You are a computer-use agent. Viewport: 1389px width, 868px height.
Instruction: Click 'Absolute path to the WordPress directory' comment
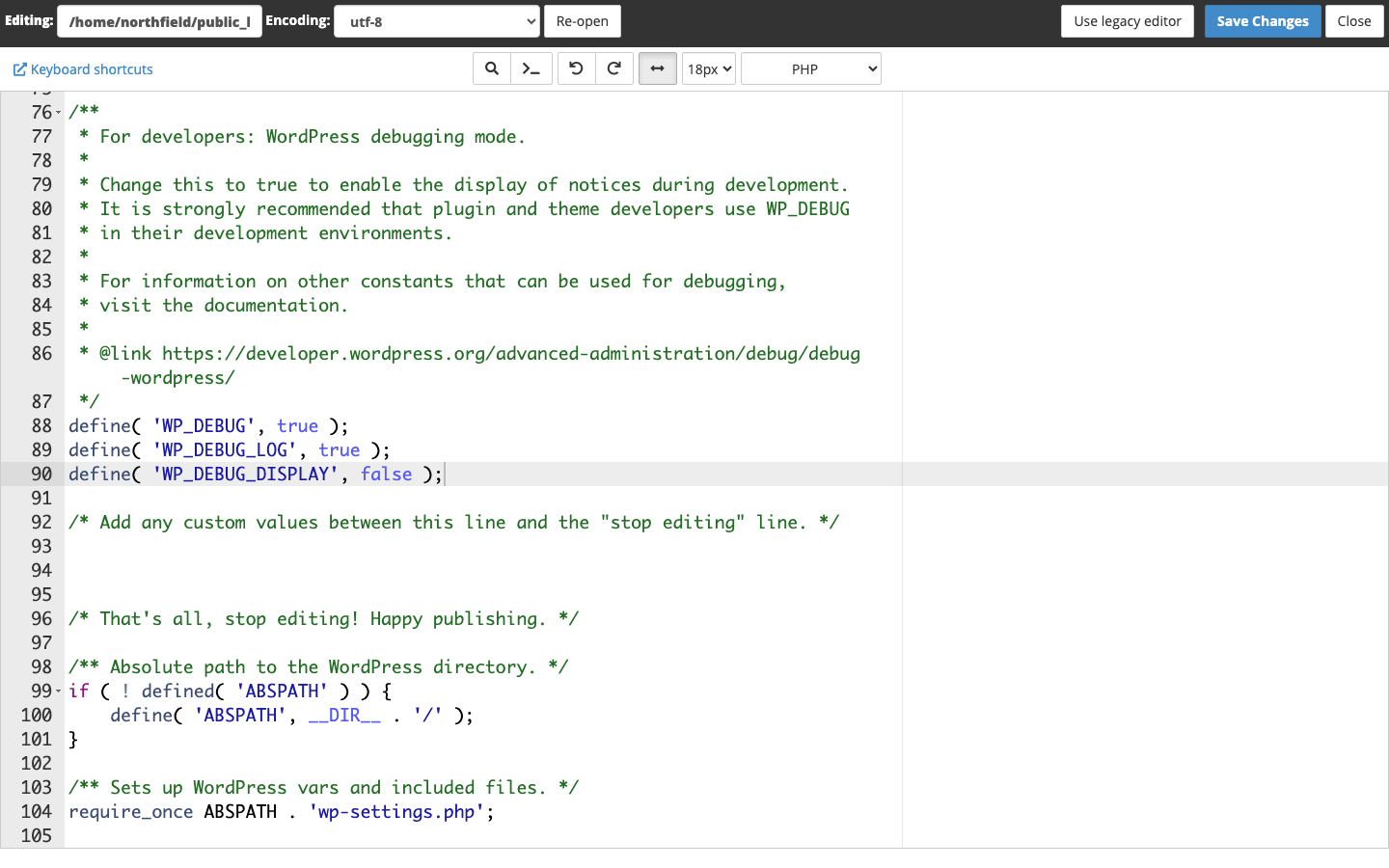[319, 667]
